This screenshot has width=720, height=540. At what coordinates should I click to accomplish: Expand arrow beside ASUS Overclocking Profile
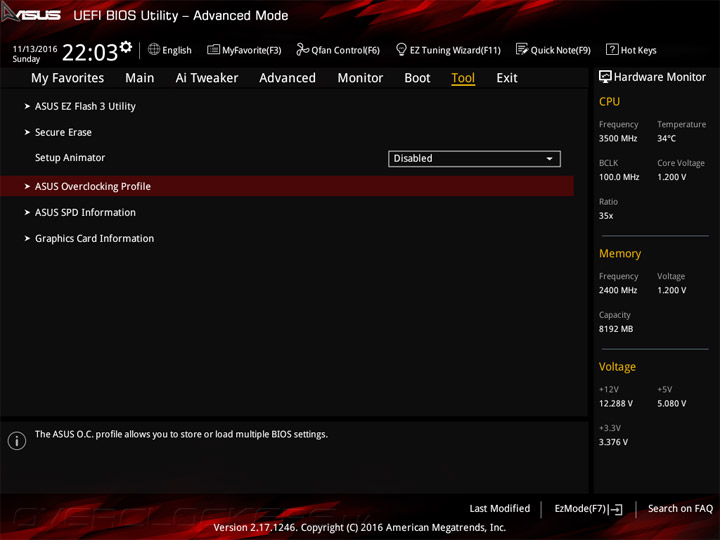tap(27, 186)
